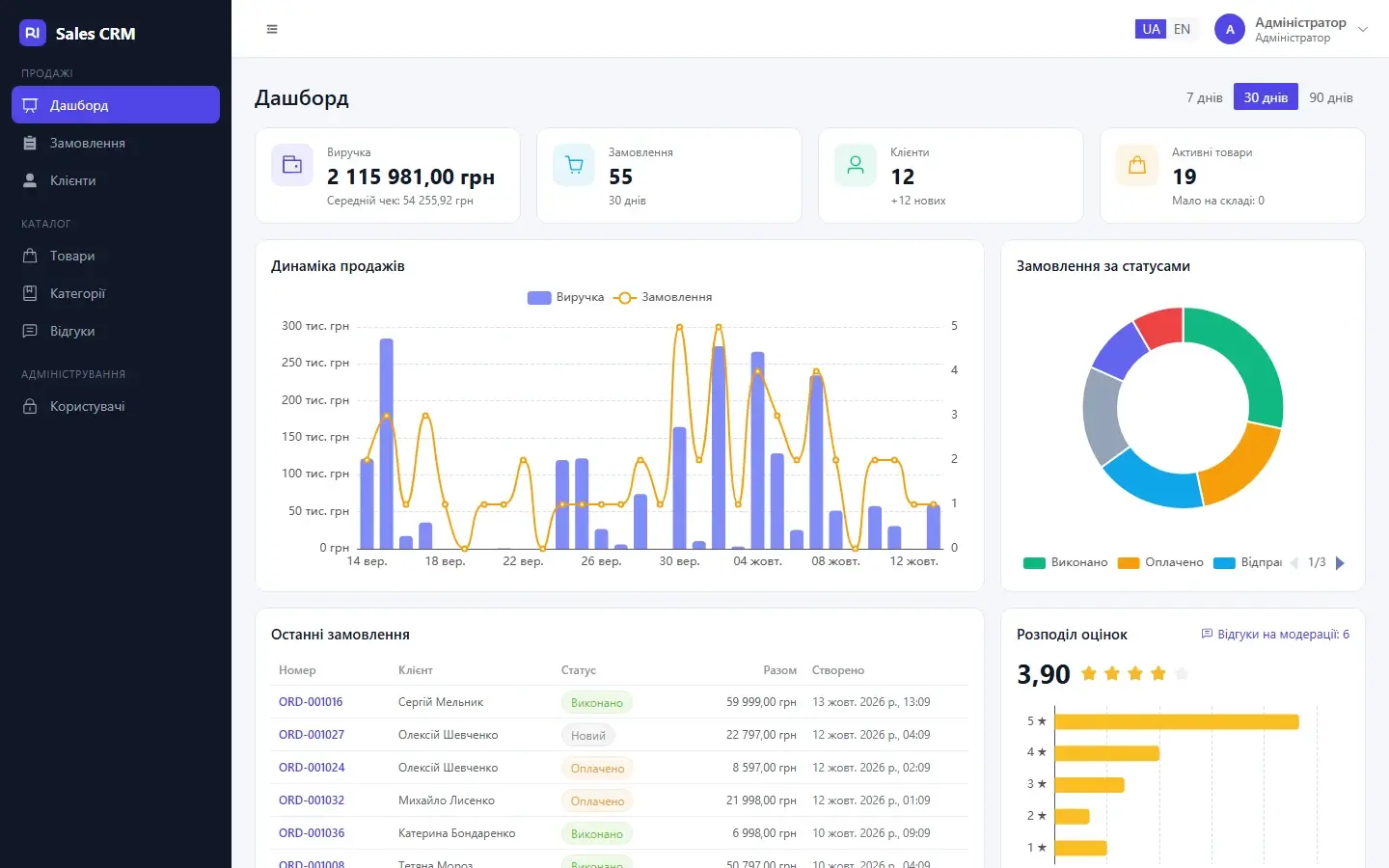
Task: Click the Активні товари bag card icon
Action: (1137, 165)
